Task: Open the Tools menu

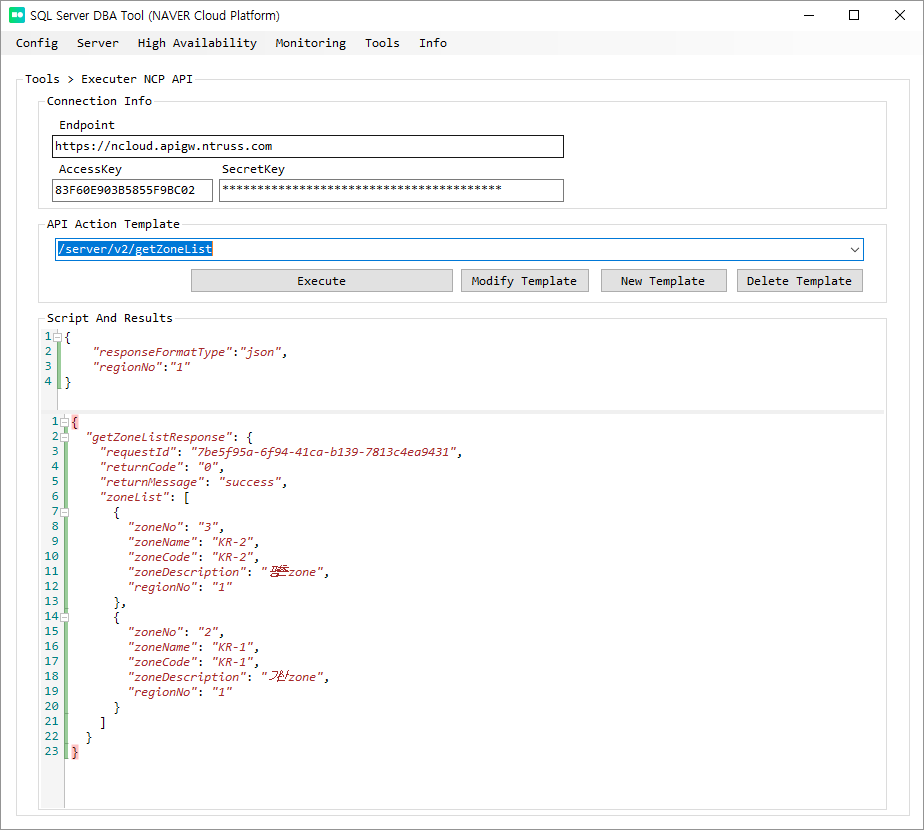Action: pyautogui.click(x=382, y=43)
